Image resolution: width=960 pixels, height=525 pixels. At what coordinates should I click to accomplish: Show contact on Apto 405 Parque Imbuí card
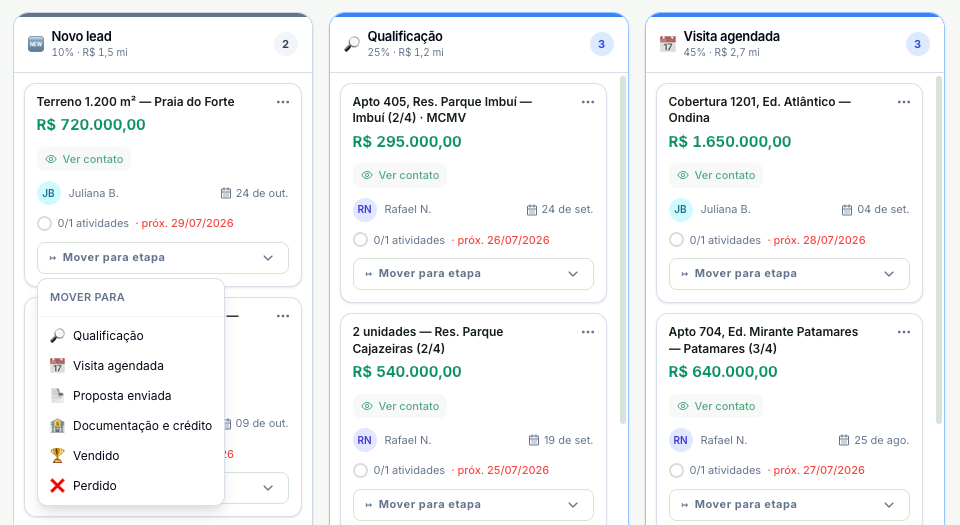pos(400,176)
